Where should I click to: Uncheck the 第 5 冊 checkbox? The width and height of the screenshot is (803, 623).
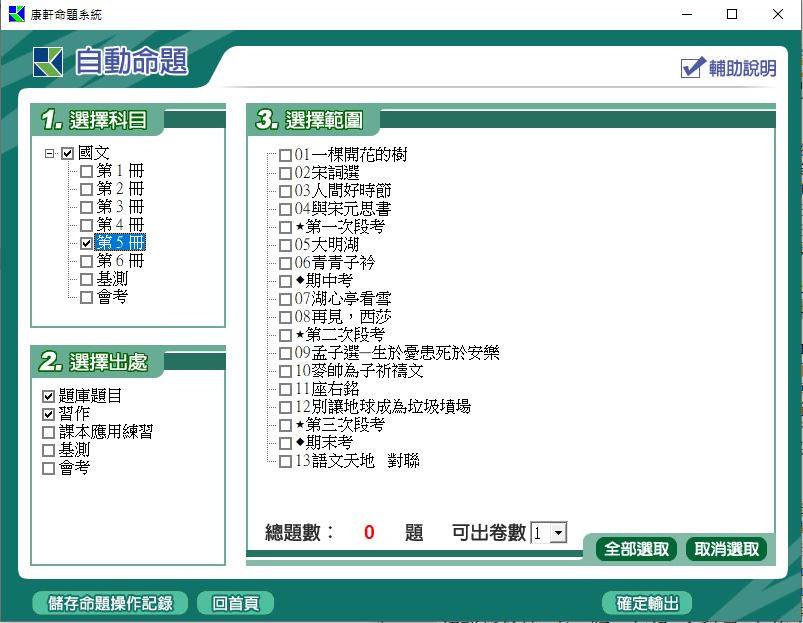pyautogui.click(x=87, y=243)
